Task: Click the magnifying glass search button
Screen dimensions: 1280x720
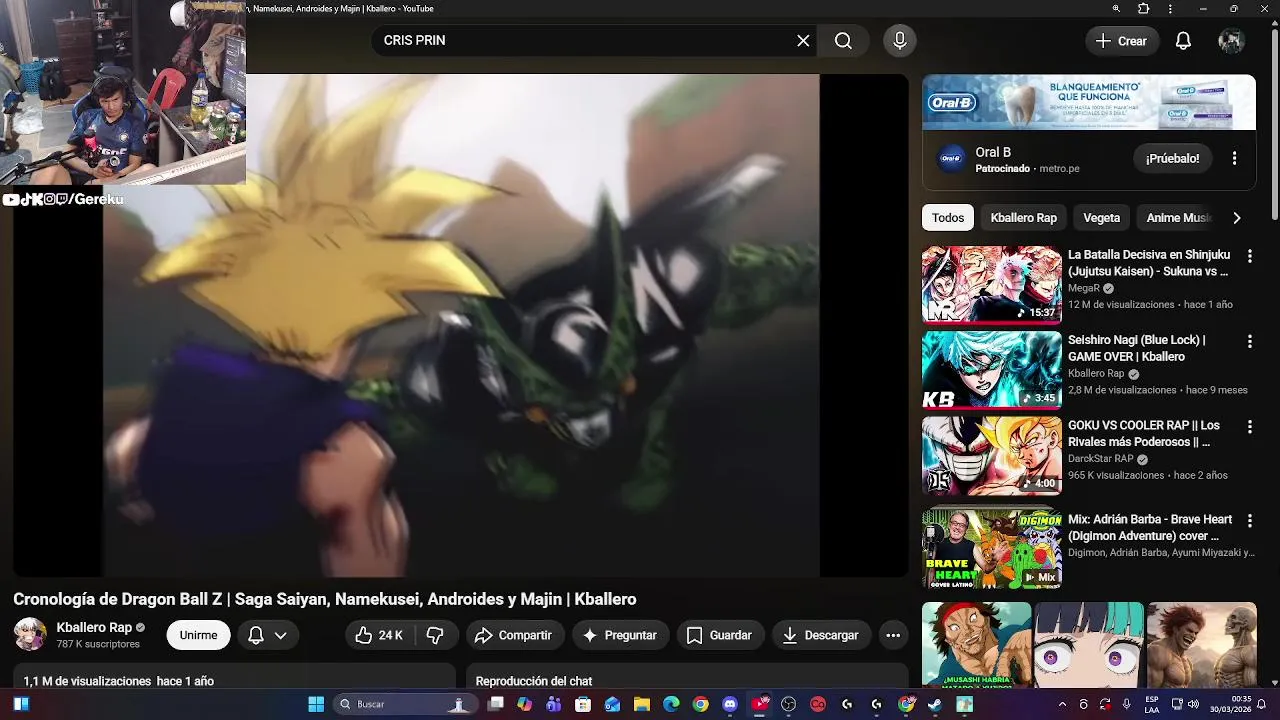Action: coord(843,41)
